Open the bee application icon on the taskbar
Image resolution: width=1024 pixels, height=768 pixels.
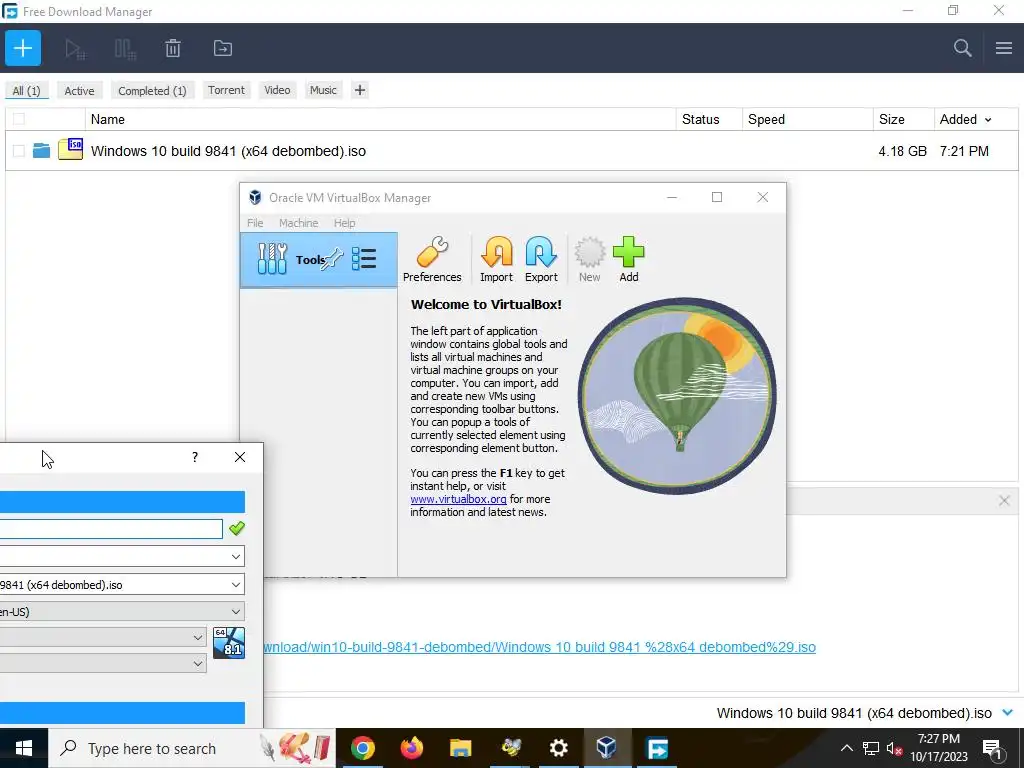(510, 748)
